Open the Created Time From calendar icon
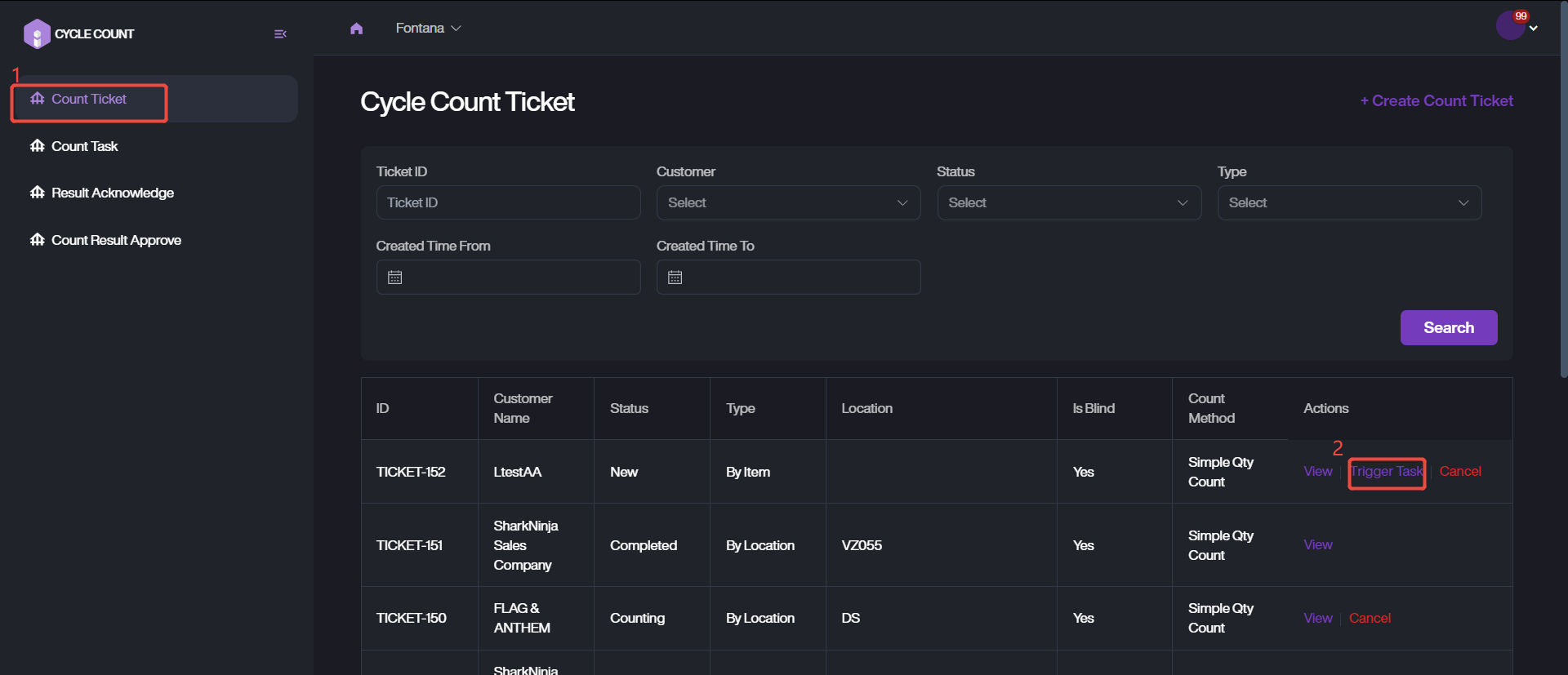Image resolution: width=1568 pixels, height=675 pixels. pos(395,278)
